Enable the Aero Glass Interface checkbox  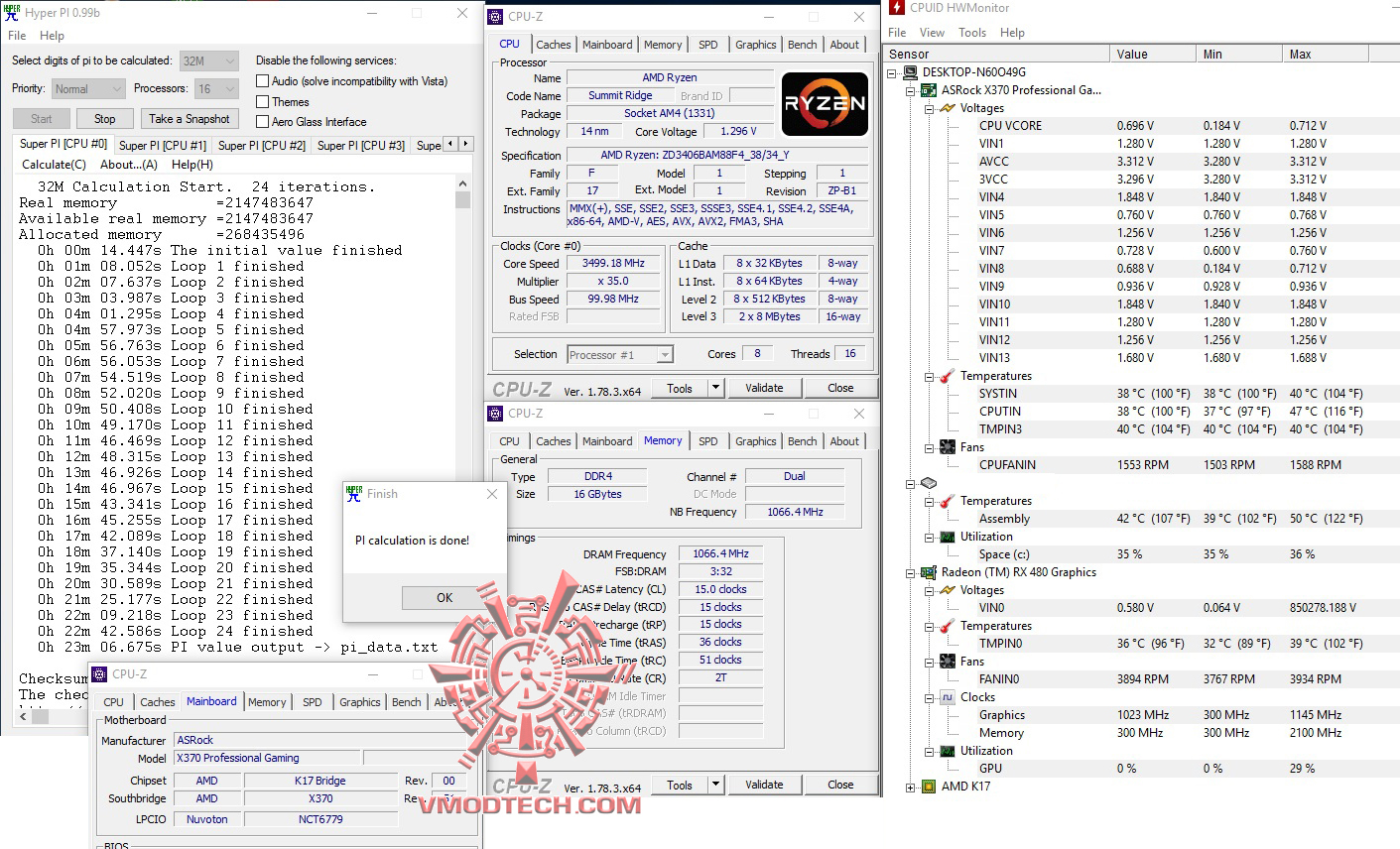pos(262,122)
